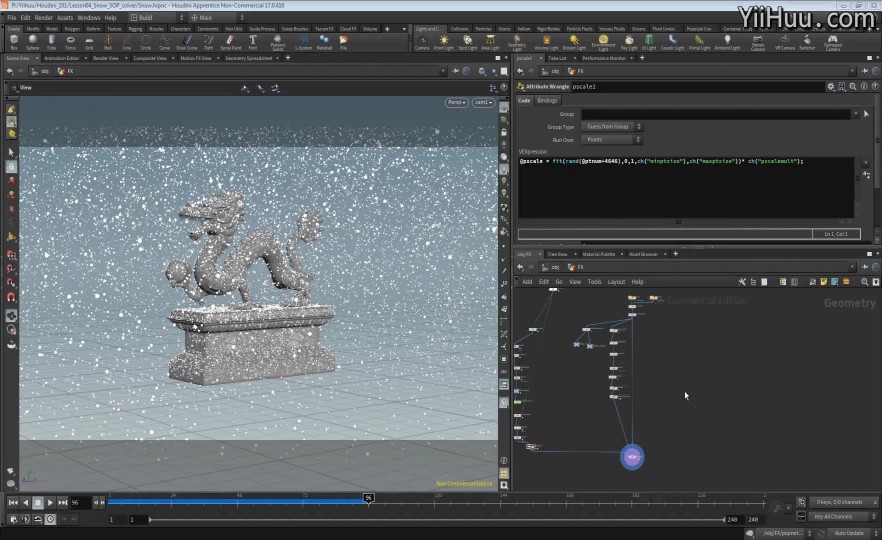The height and width of the screenshot is (540, 882).
Task: Open the Run Over Points dropdown
Action: (611, 140)
